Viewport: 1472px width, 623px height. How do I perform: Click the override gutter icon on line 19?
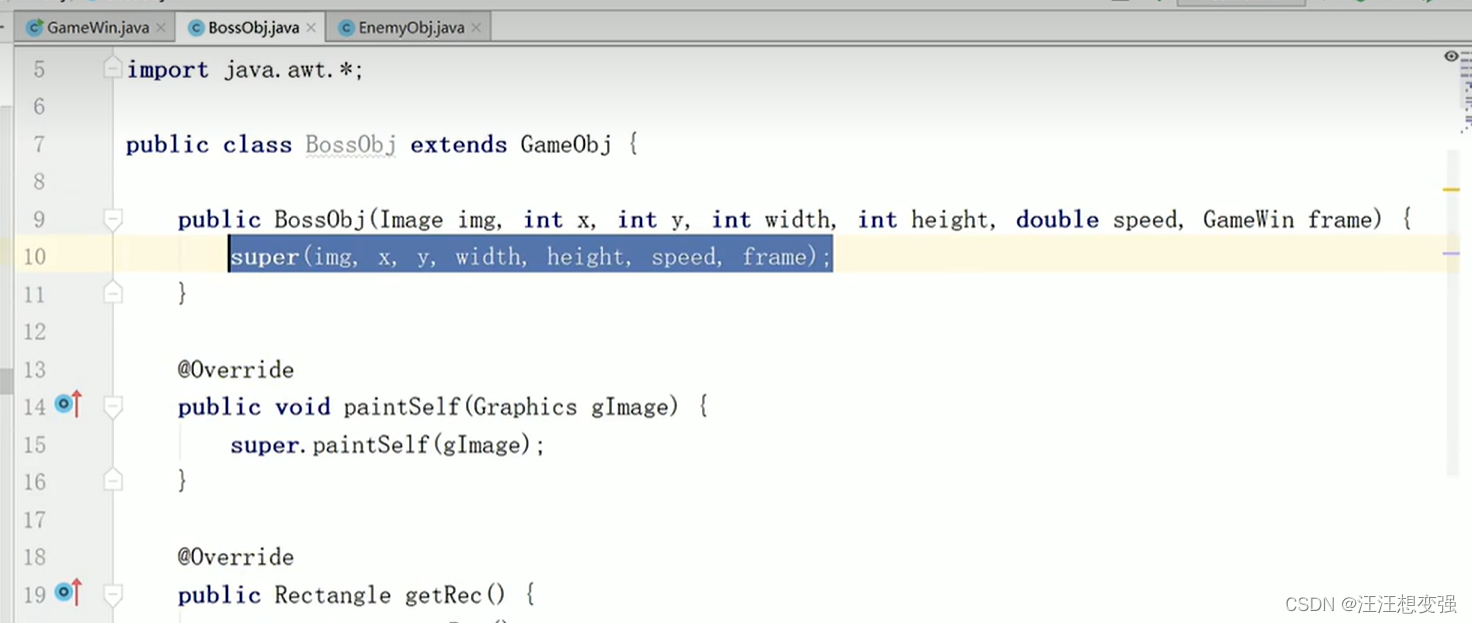point(68,593)
